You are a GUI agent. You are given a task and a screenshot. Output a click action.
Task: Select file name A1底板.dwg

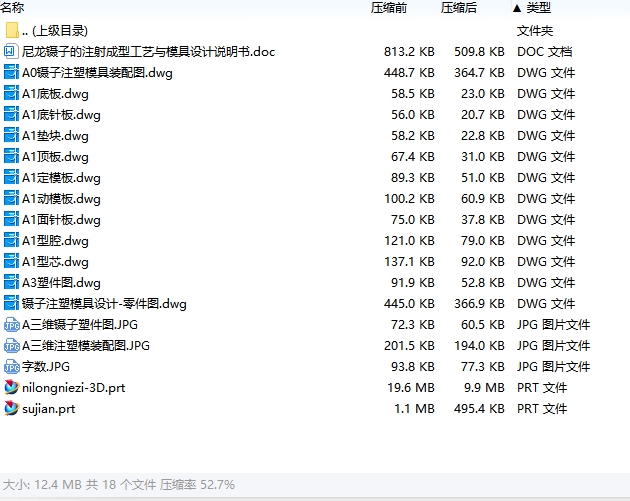[x=55, y=94]
